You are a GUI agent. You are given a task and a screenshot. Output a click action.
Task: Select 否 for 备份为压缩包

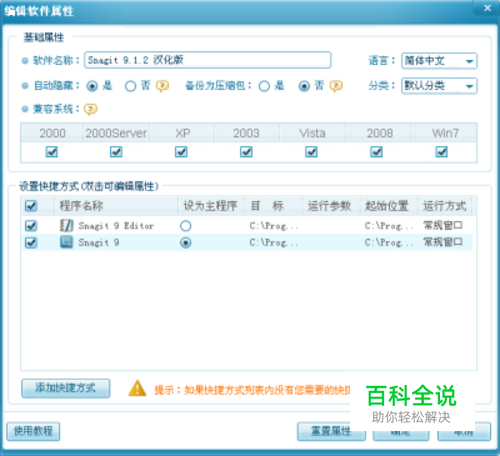tap(304, 86)
